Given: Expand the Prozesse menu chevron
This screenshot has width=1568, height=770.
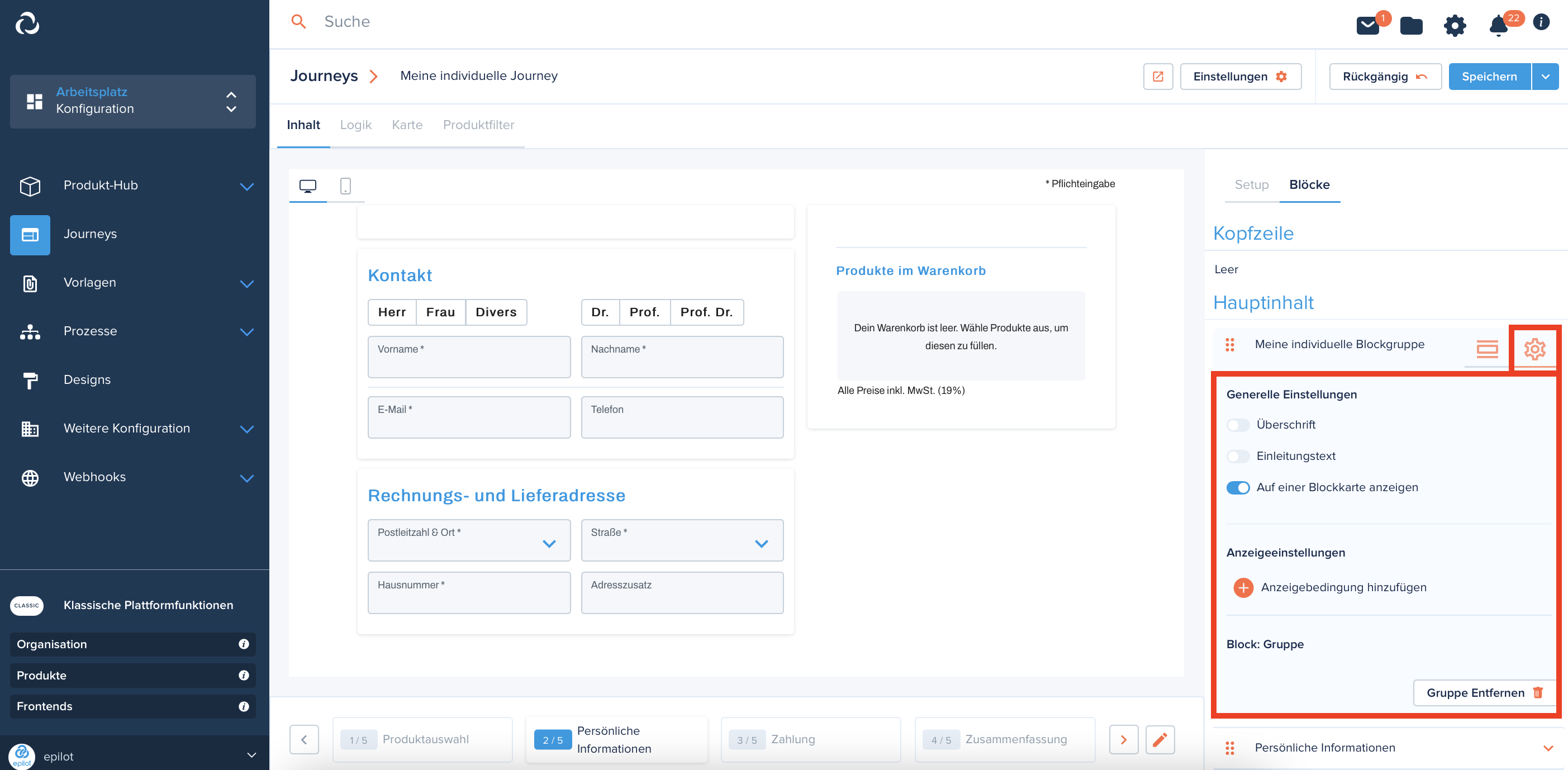Looking at the screenshot, I should [x=246, y=332].
